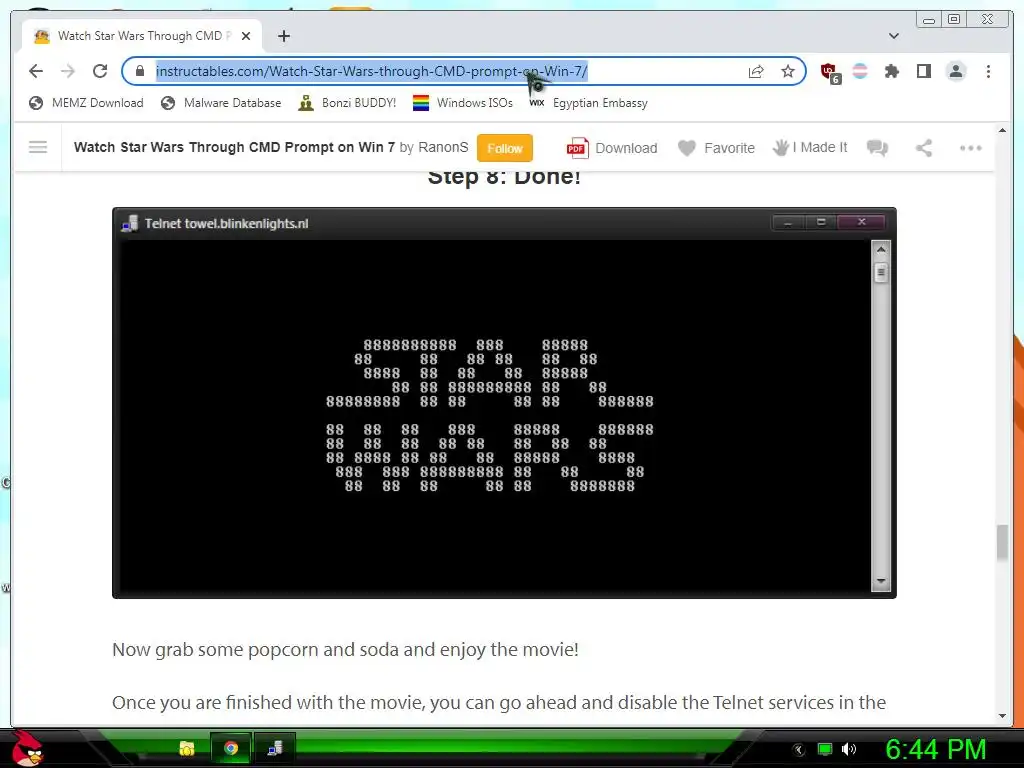
Task: Open the volume speaker tray icon
Action: pos(849,749)
